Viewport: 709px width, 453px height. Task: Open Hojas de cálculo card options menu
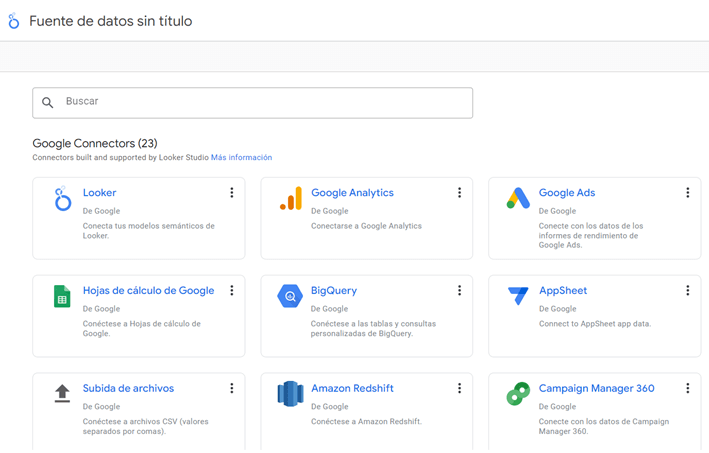tap(232, 290)
